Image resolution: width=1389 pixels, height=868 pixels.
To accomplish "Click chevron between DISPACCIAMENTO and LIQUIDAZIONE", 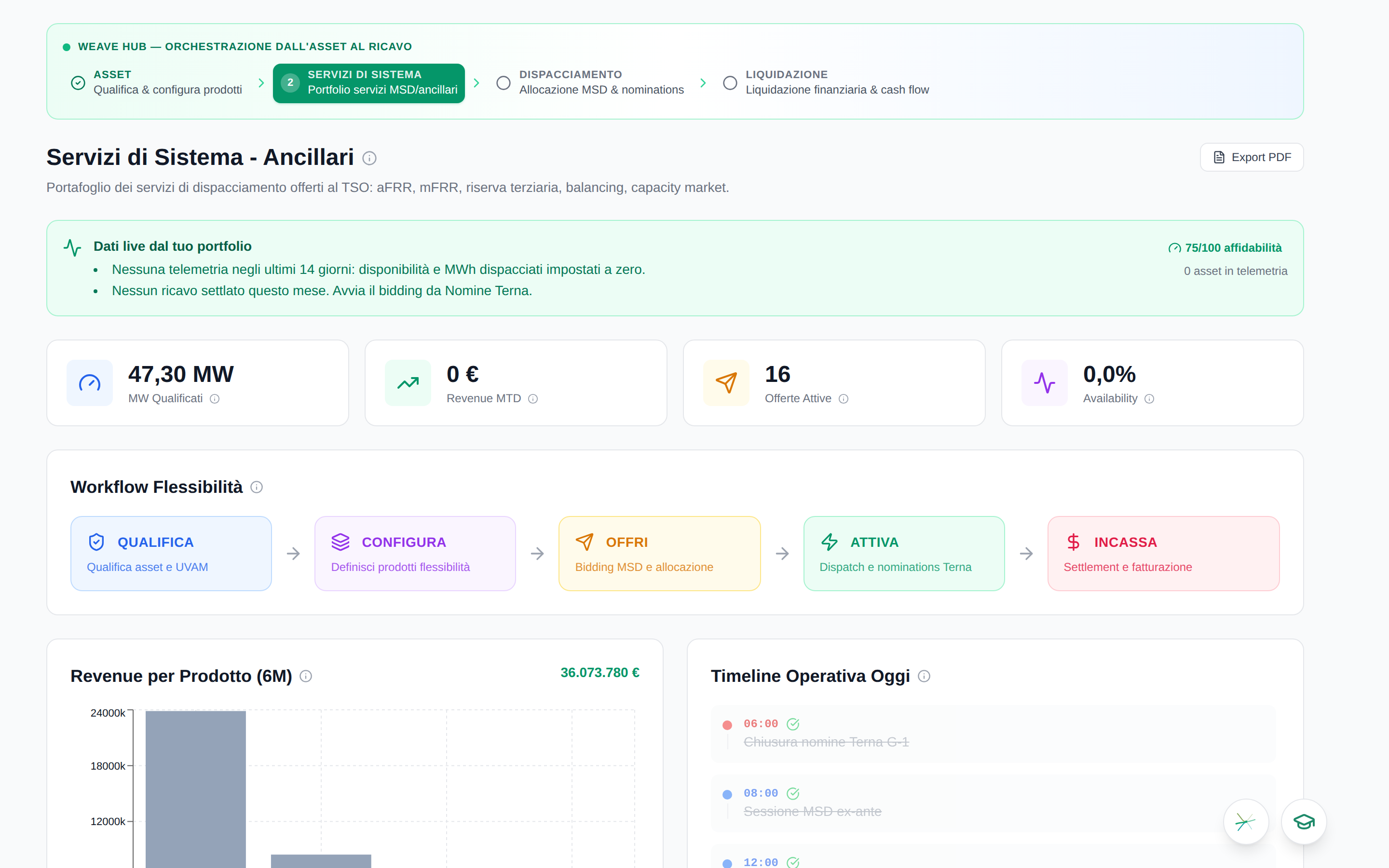I will 703,82.
